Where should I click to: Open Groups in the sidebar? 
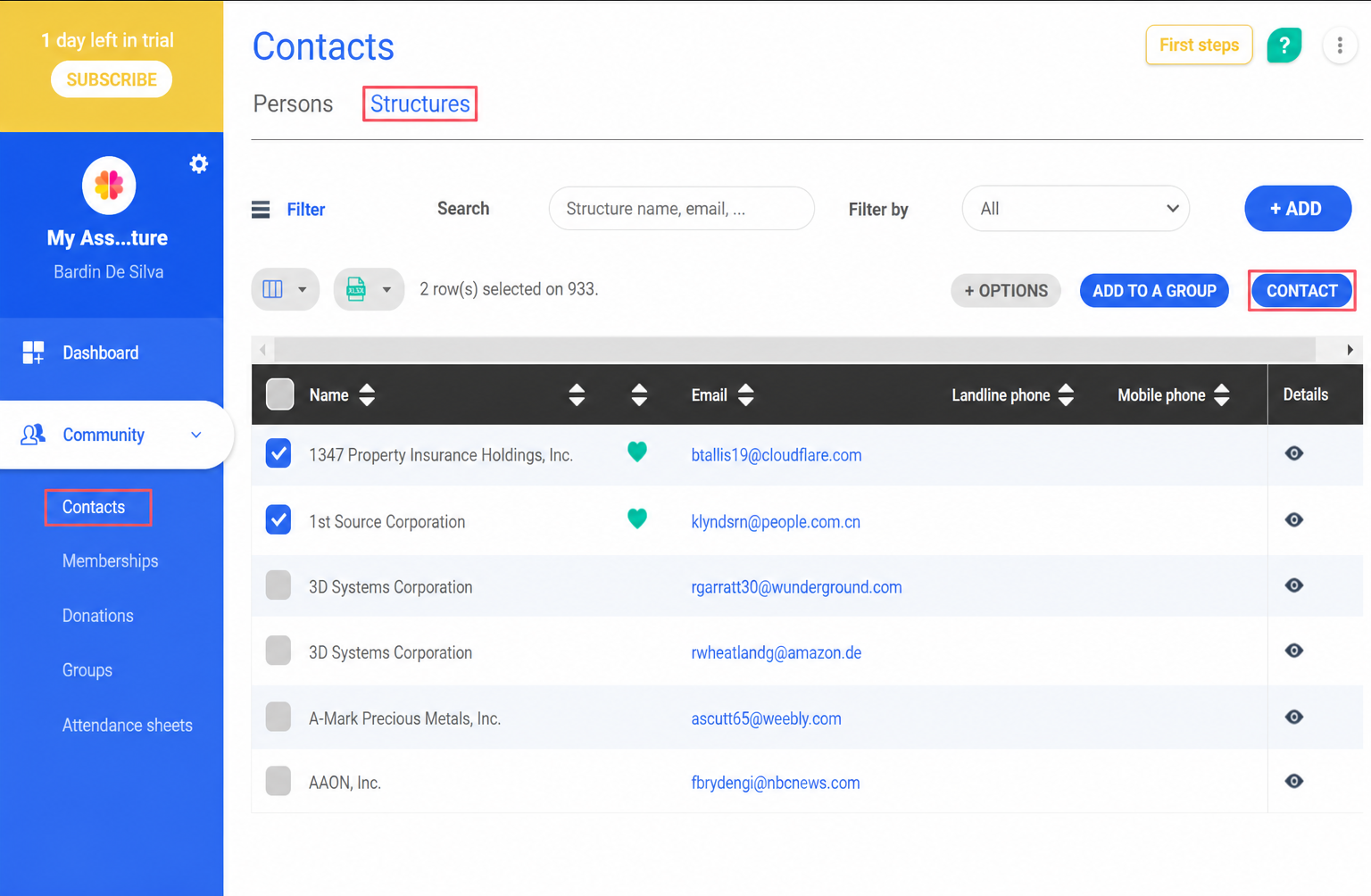(x=87, y=670)
